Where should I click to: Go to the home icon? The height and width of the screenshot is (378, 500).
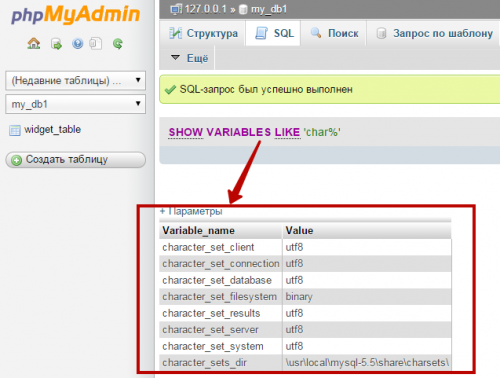(x=34, y=43)
